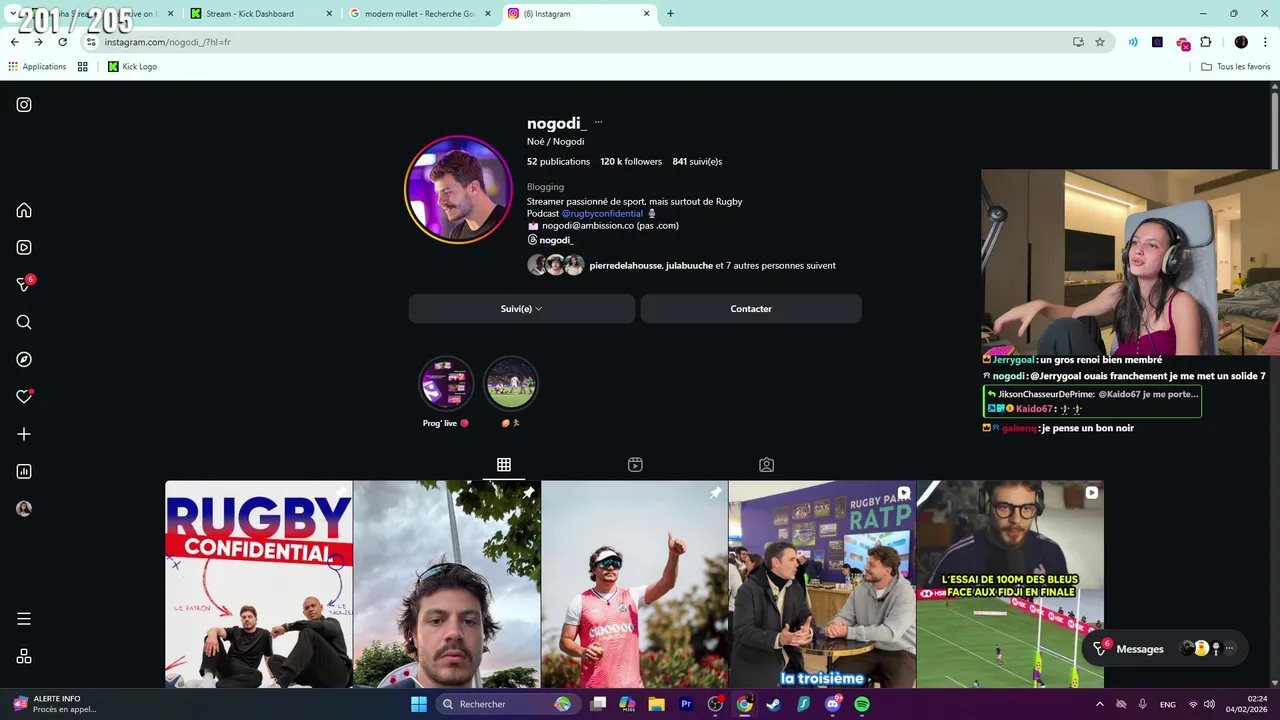The image size is (1280, 720).
Task: Bookmark this page with the star icon
Action: pyautogui.click(x=1100, y=42)
